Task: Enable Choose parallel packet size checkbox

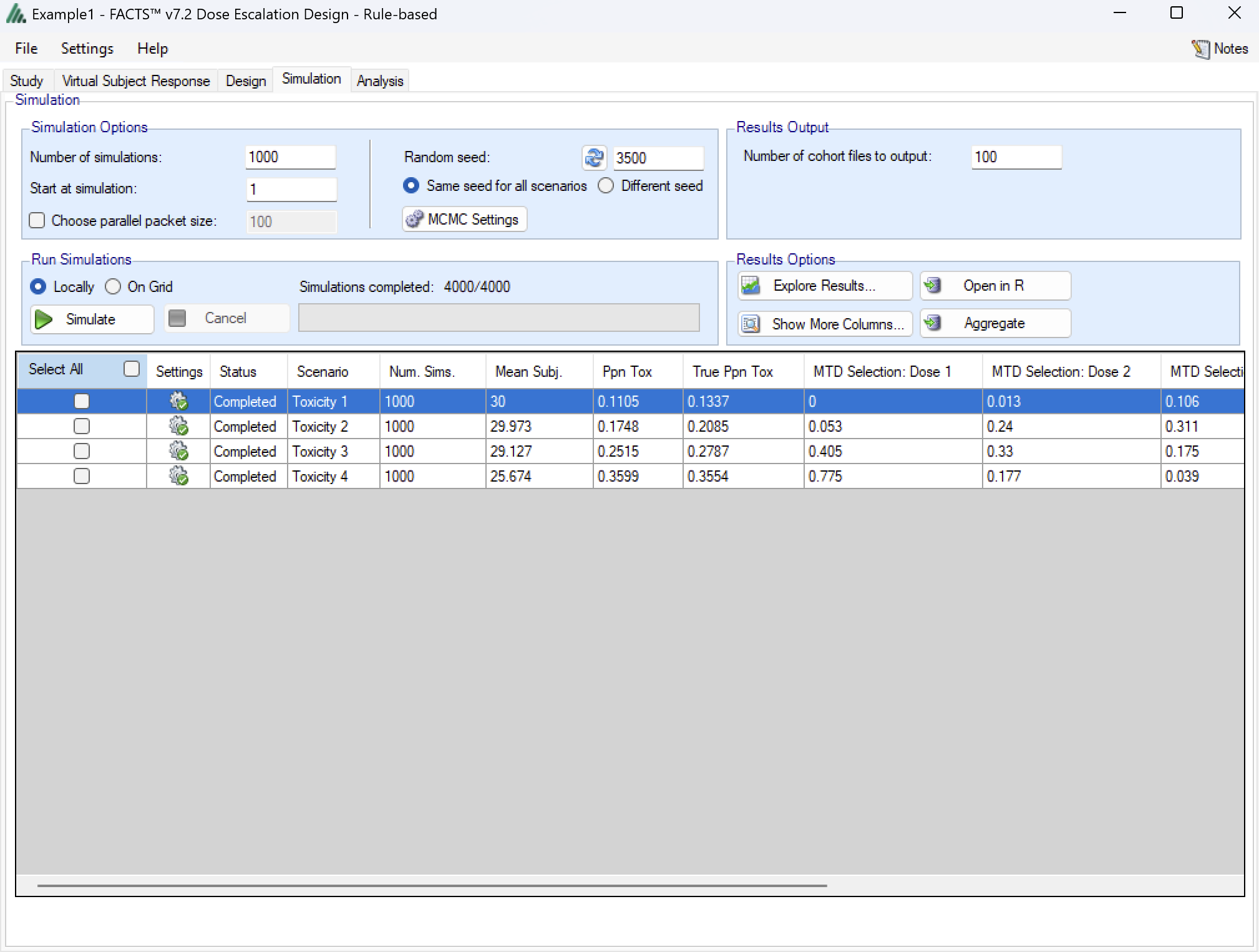Action: [37, 221]
